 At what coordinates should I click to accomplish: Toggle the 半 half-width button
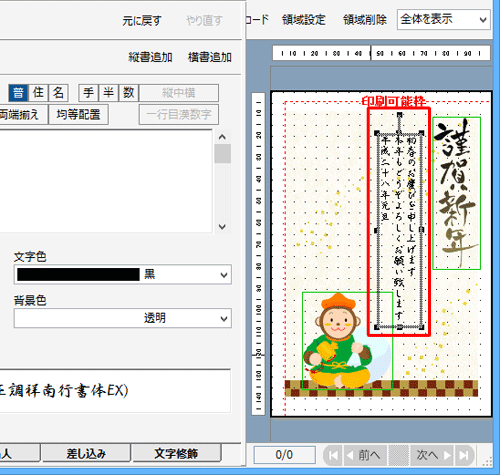[108, 93]
